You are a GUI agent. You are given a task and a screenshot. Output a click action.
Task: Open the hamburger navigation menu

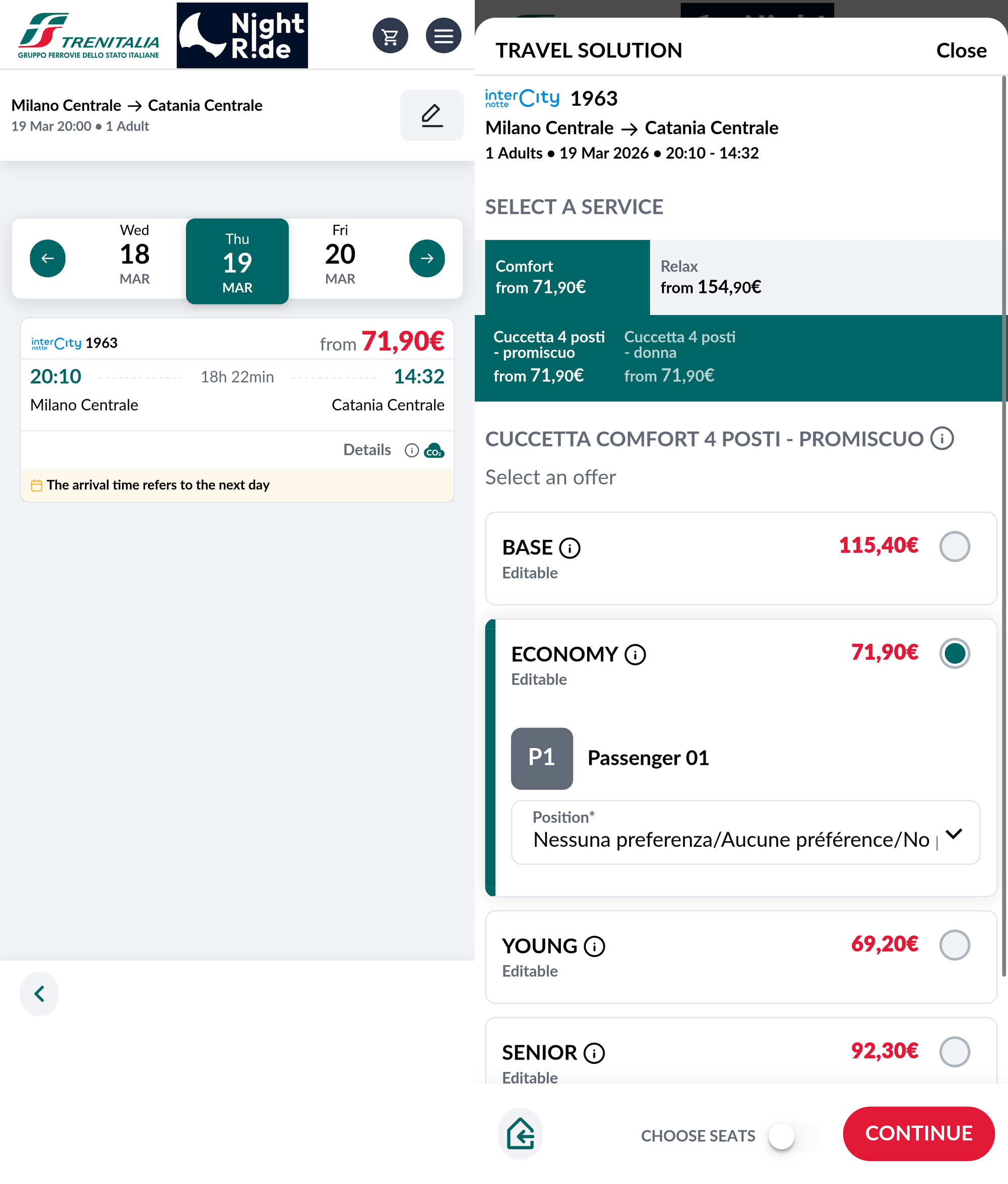(444, 35)
